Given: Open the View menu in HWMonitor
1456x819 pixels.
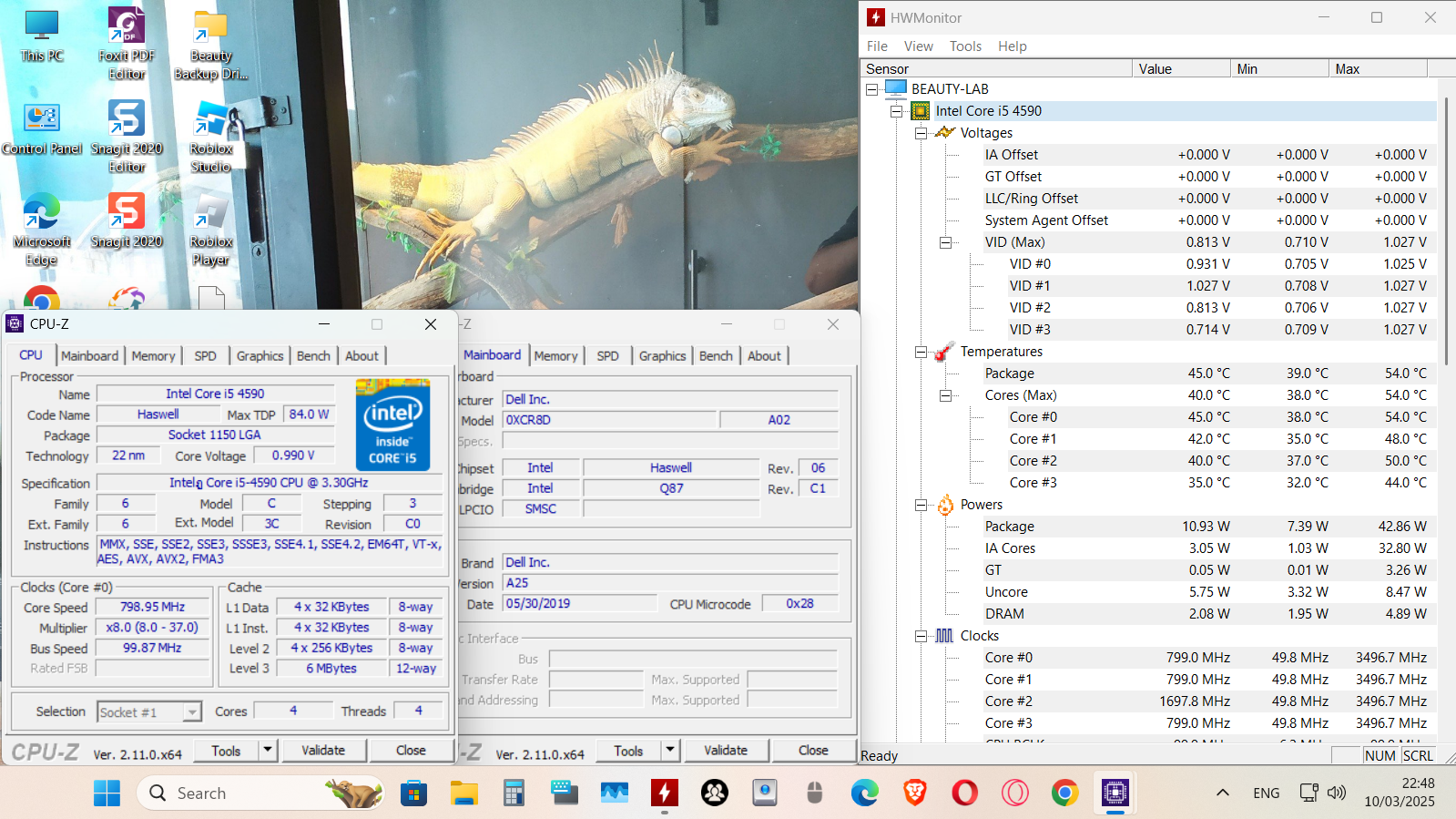Looking at the screenshot, I should (x=918, y=46).
